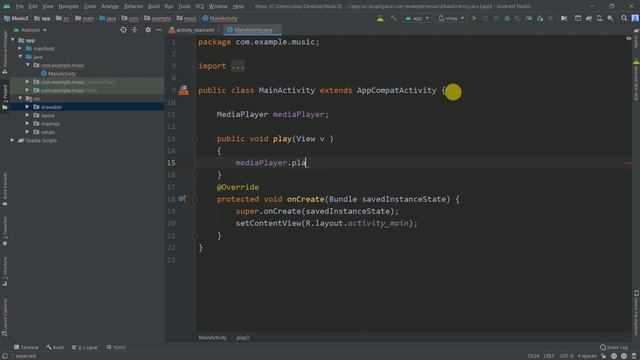Expand the layout folder

(27, 115)
